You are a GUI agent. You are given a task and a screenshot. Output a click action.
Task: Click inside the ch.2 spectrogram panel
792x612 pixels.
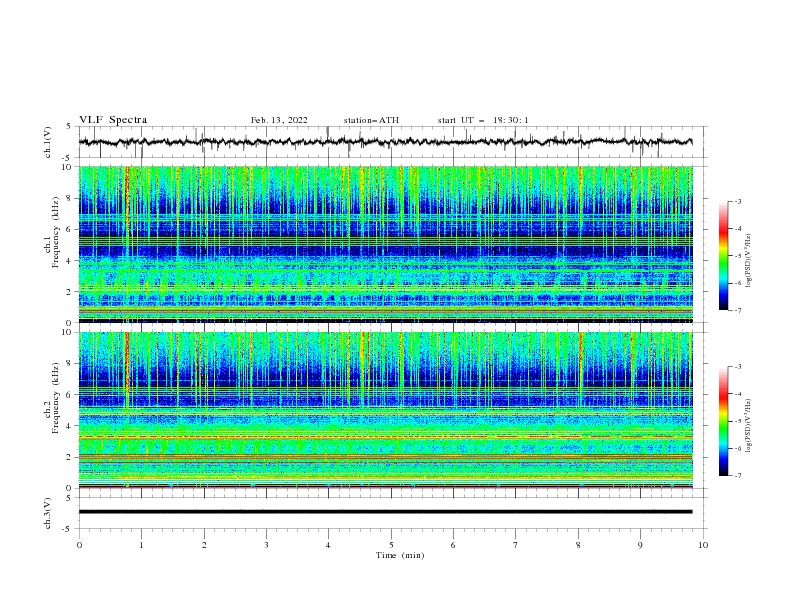385,410
